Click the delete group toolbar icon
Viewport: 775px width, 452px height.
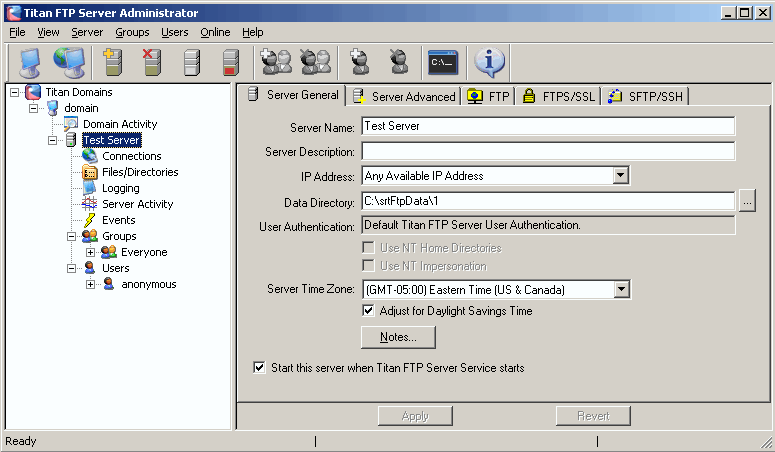coord(315,62)
